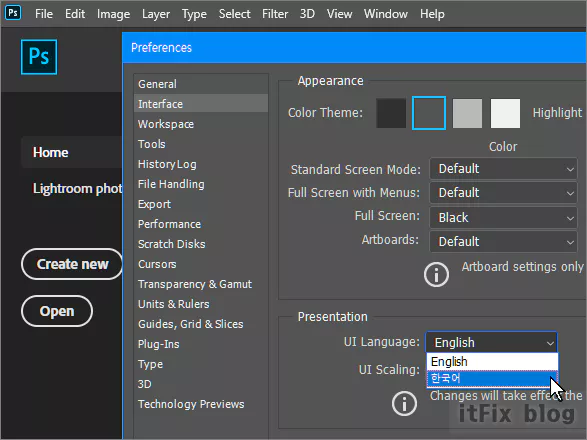The height and width of the screenshot is (440, 587).
Task: Open the Image menu
Action: (113, 14)
